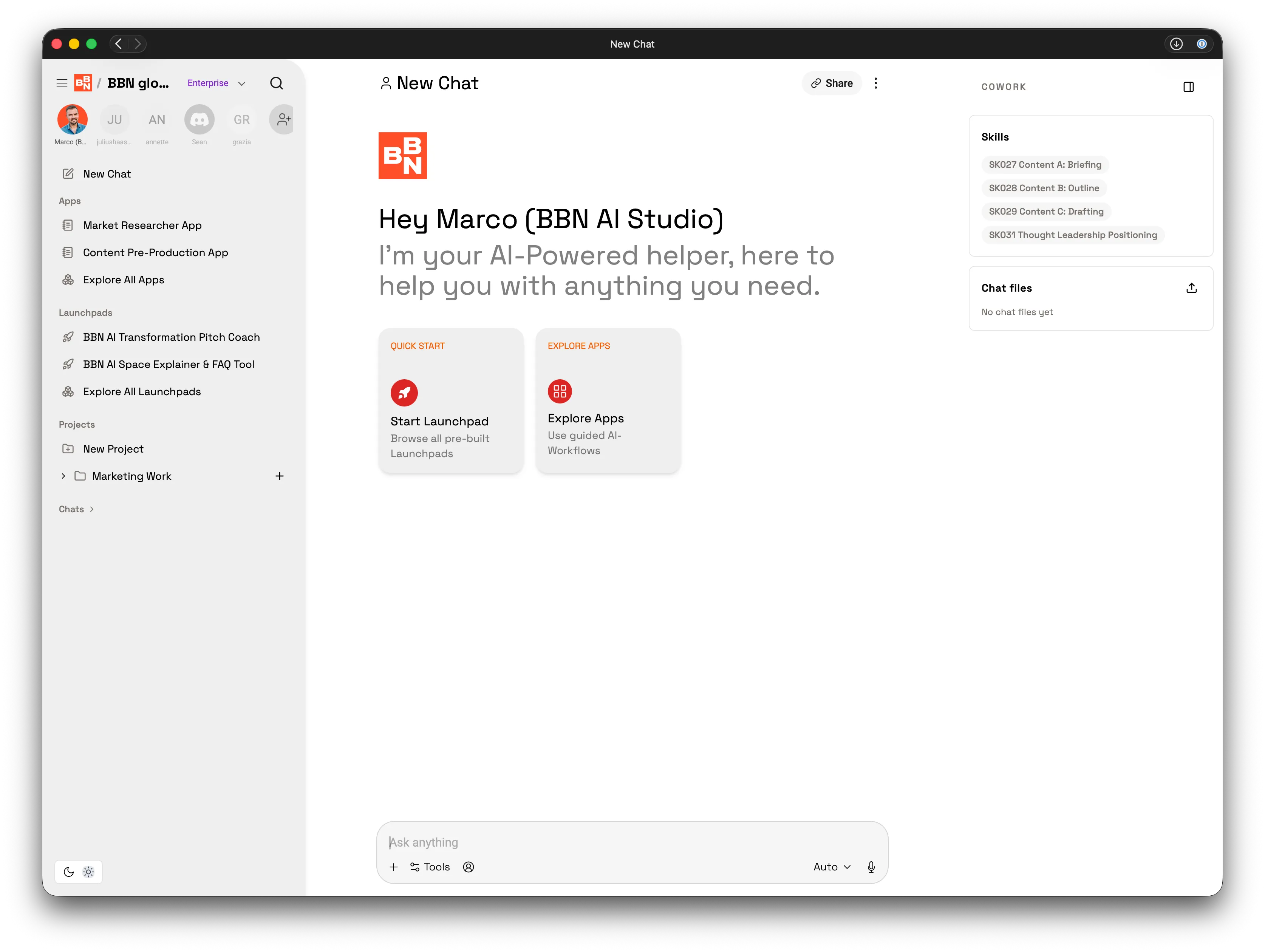
Task: Open the Tools options
Action: coord(430,867)
